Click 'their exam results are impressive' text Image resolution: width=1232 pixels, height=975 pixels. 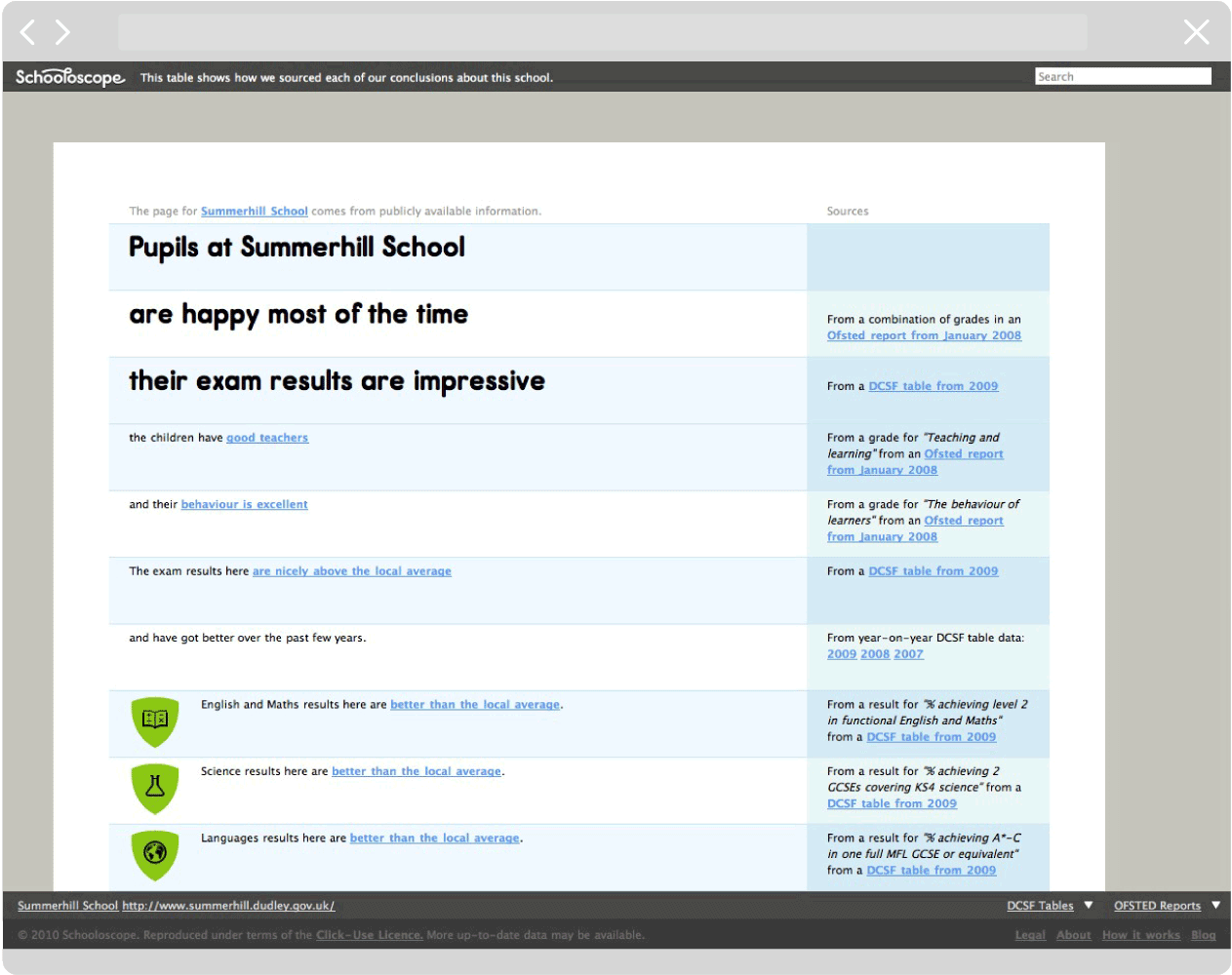pos(337,381)
